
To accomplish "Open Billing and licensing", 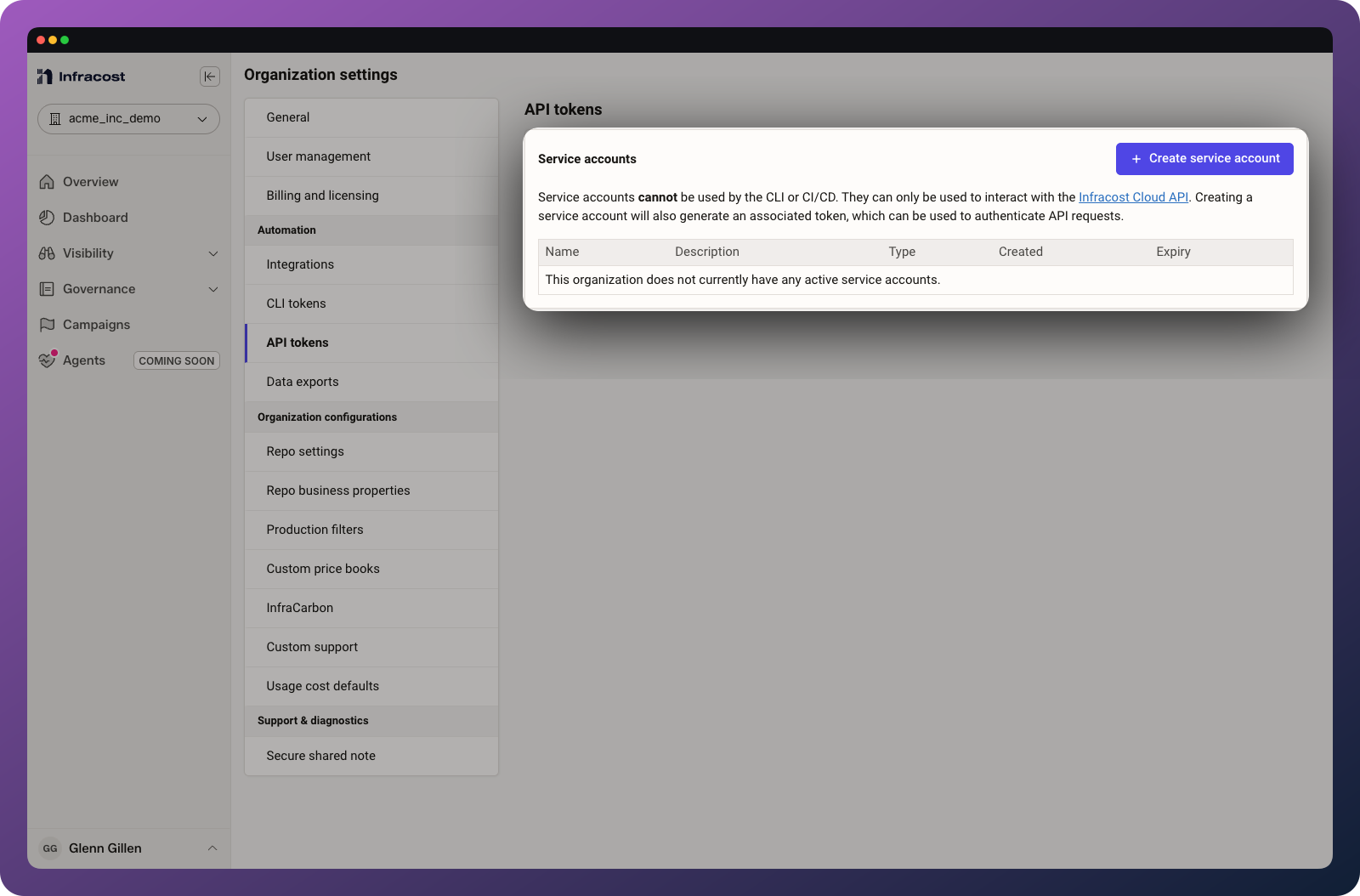I will click(371, 196).
